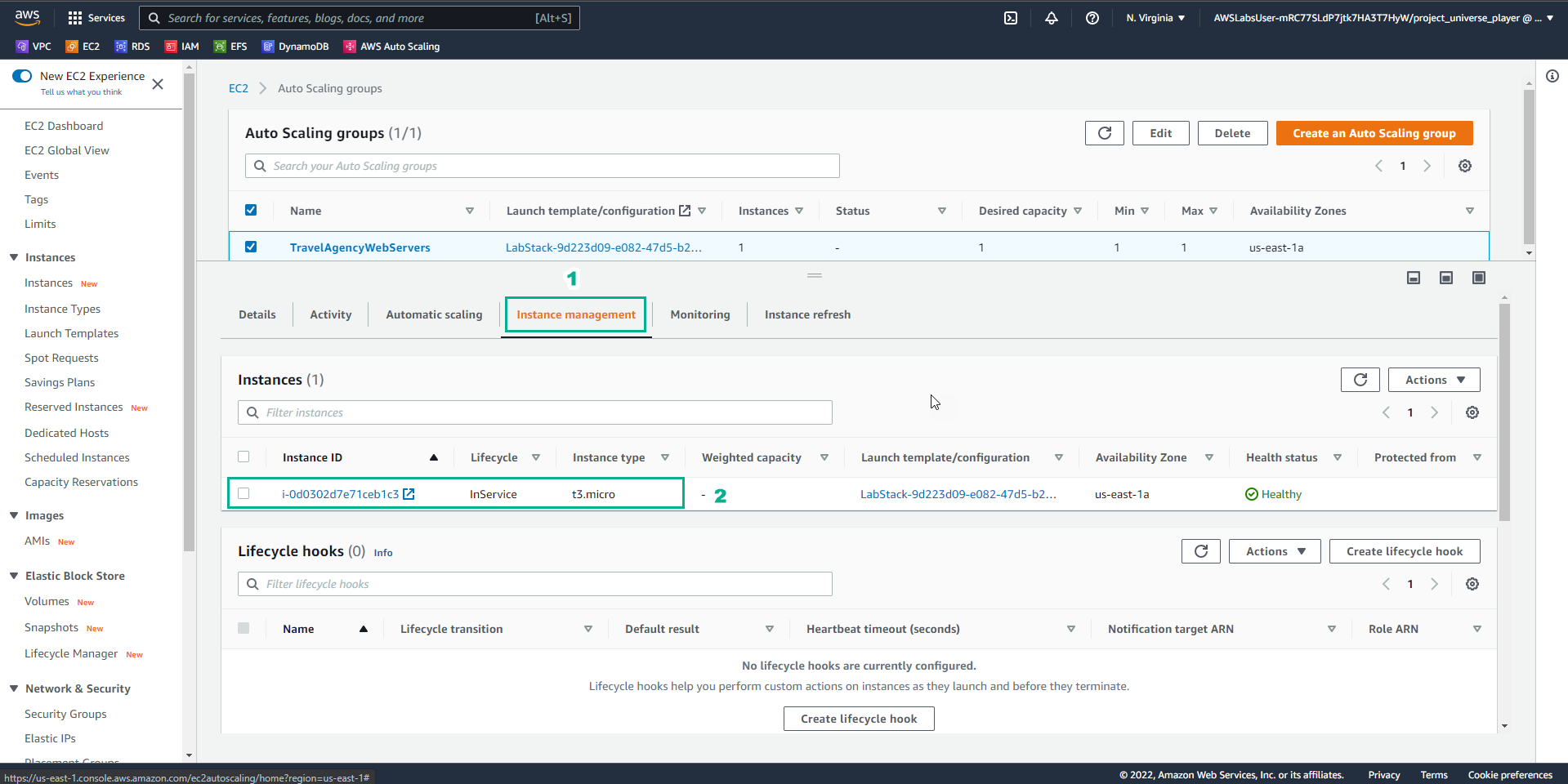The width and height of the screenshot is (1568, 784).
Task: Open Lifecycle hooks Actions dropdown
Action: [x=1275, y=551]
